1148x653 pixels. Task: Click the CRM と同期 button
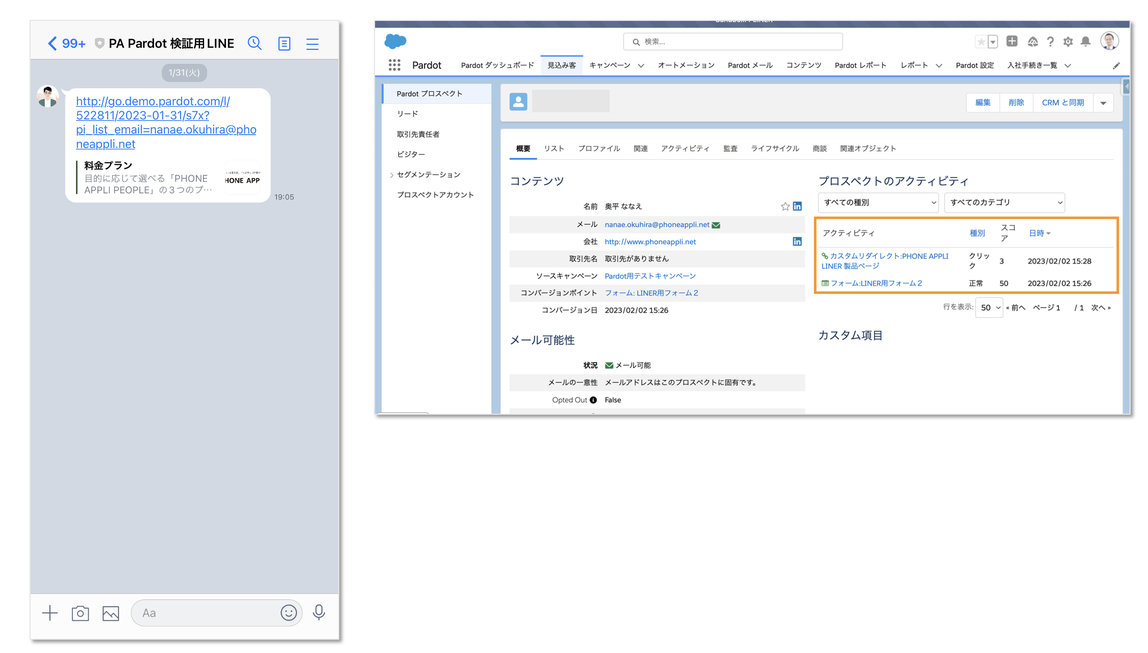pyautogui.click(x=1062, y=102)
